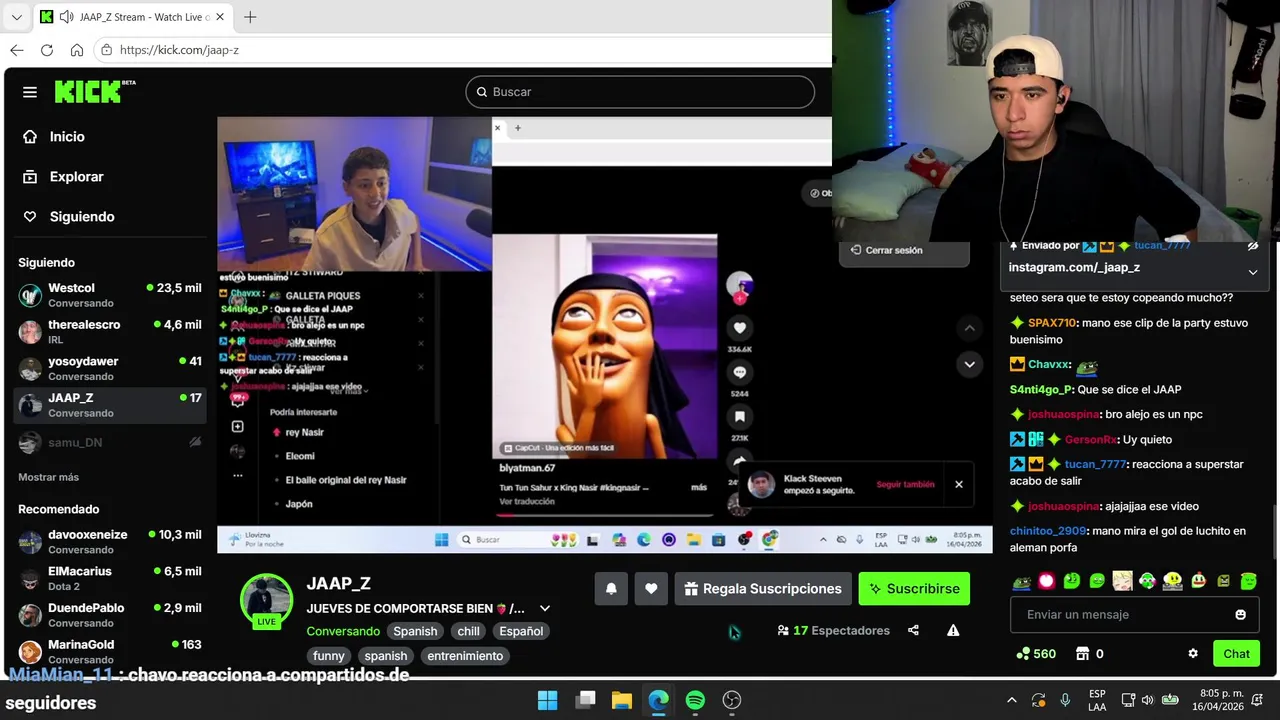The image size is (1280, 720).
Task: Open Spotify from the taskbar
Action: 695,700
